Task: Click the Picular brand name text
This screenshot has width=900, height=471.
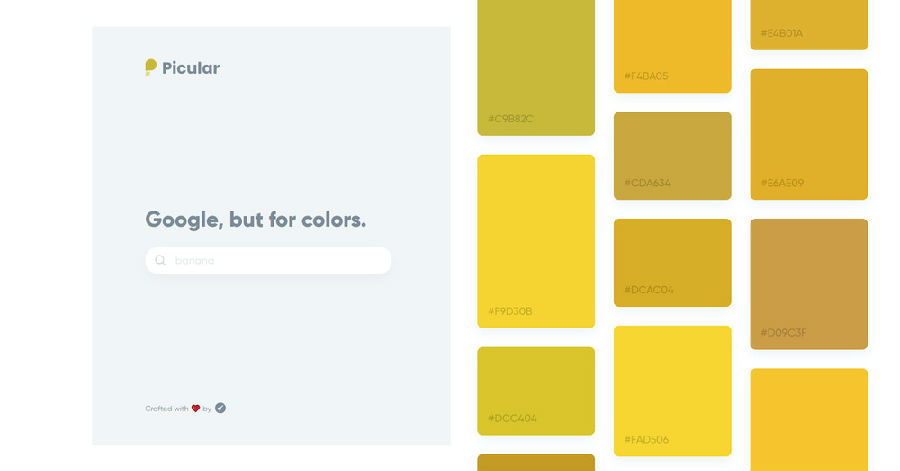Action: click(x=191, y=68)
